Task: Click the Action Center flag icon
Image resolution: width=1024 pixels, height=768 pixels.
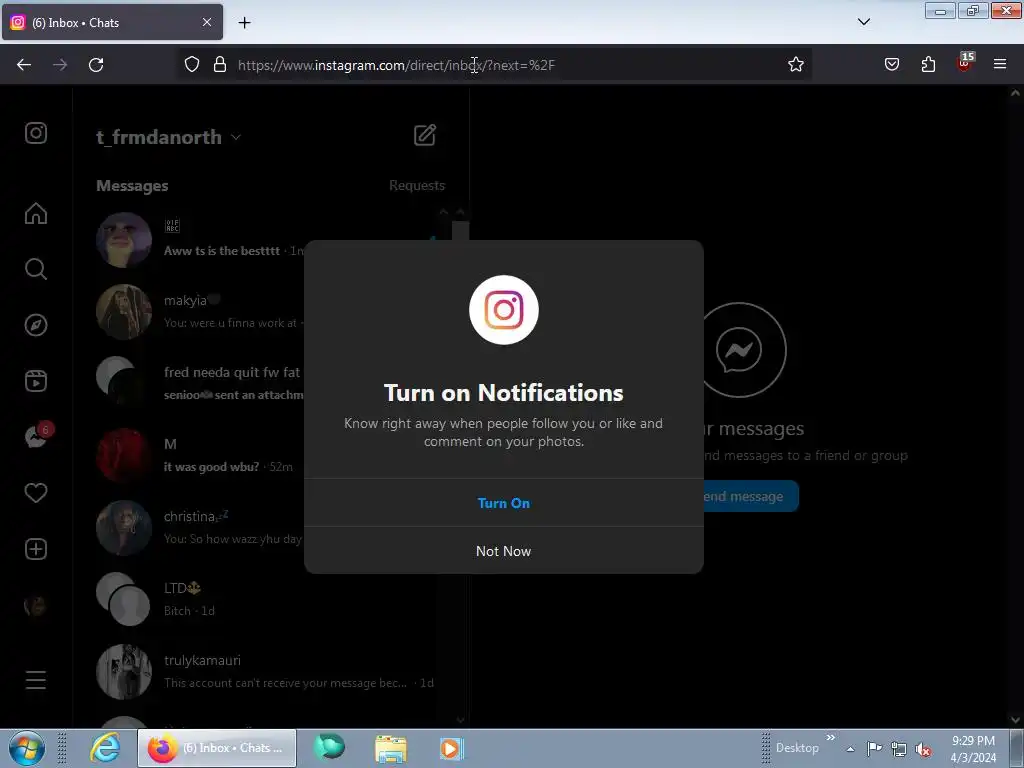Action: [874, 748]
